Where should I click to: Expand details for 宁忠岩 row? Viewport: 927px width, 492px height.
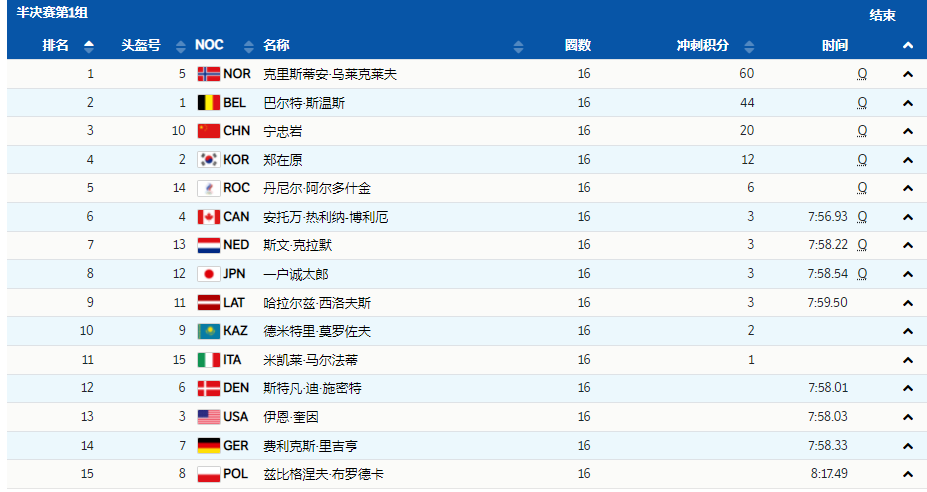908,131
